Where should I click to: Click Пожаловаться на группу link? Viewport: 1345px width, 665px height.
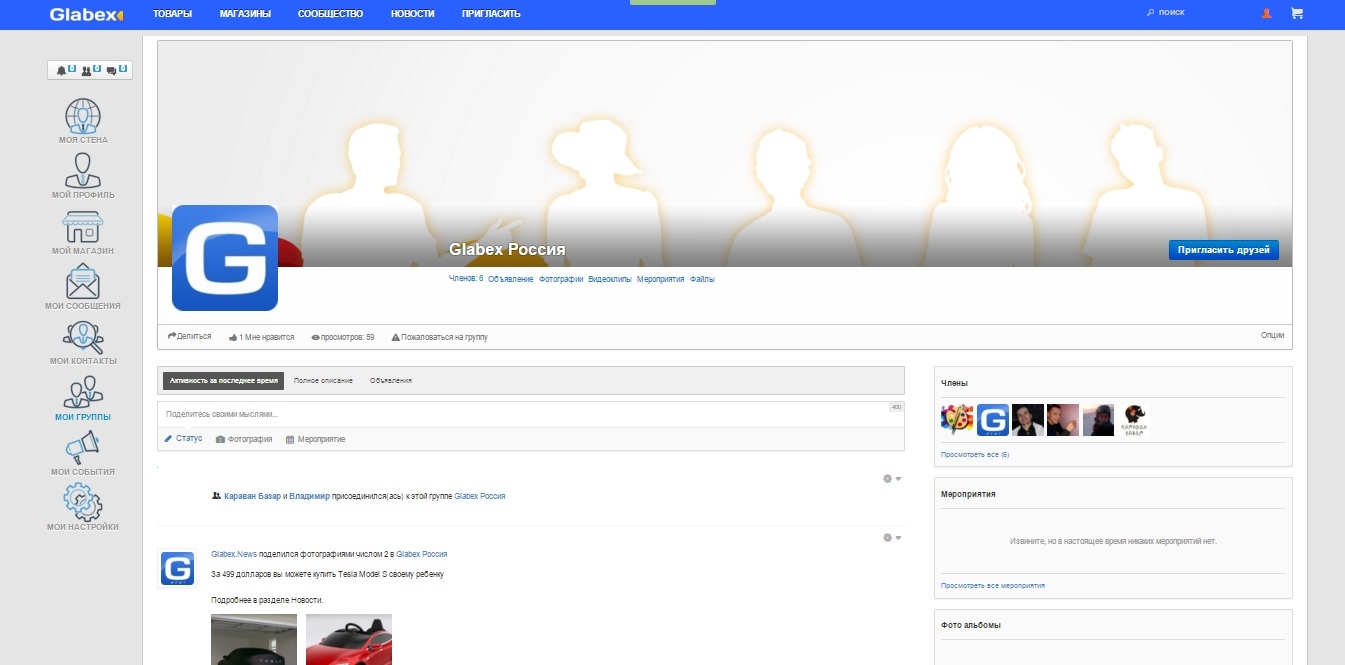[x=439, y=337]
